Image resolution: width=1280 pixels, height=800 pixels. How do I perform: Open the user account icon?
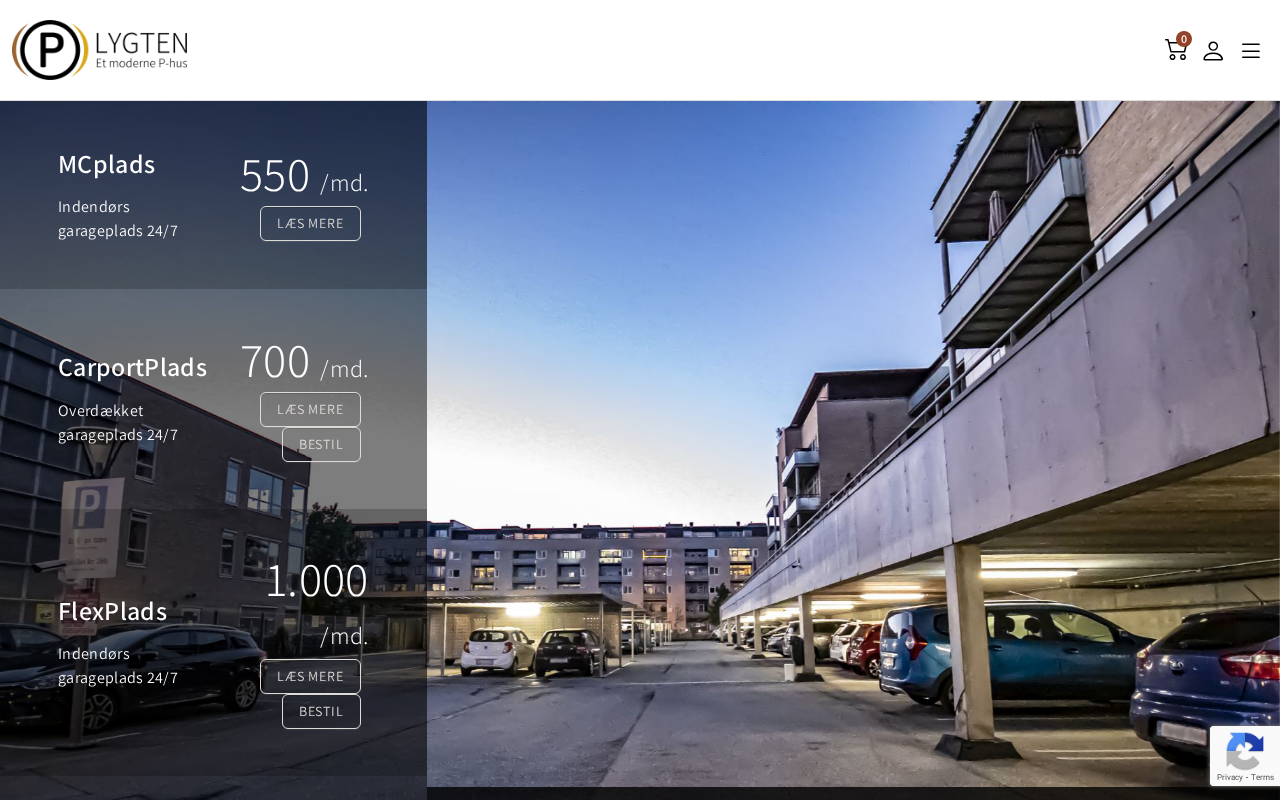tap(1213, 50)
